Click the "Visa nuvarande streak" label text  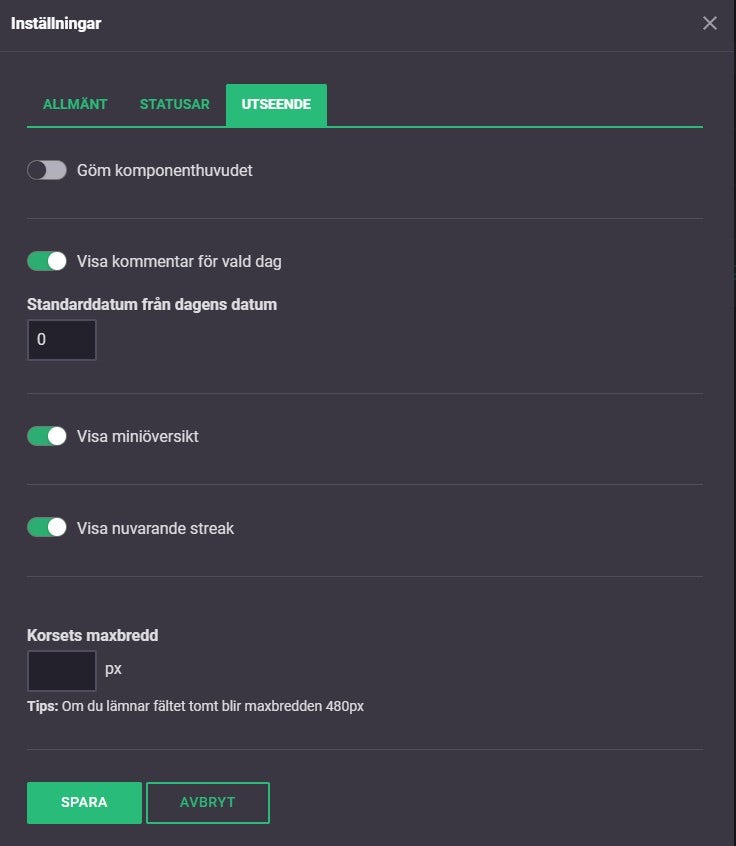click(155, 528)
